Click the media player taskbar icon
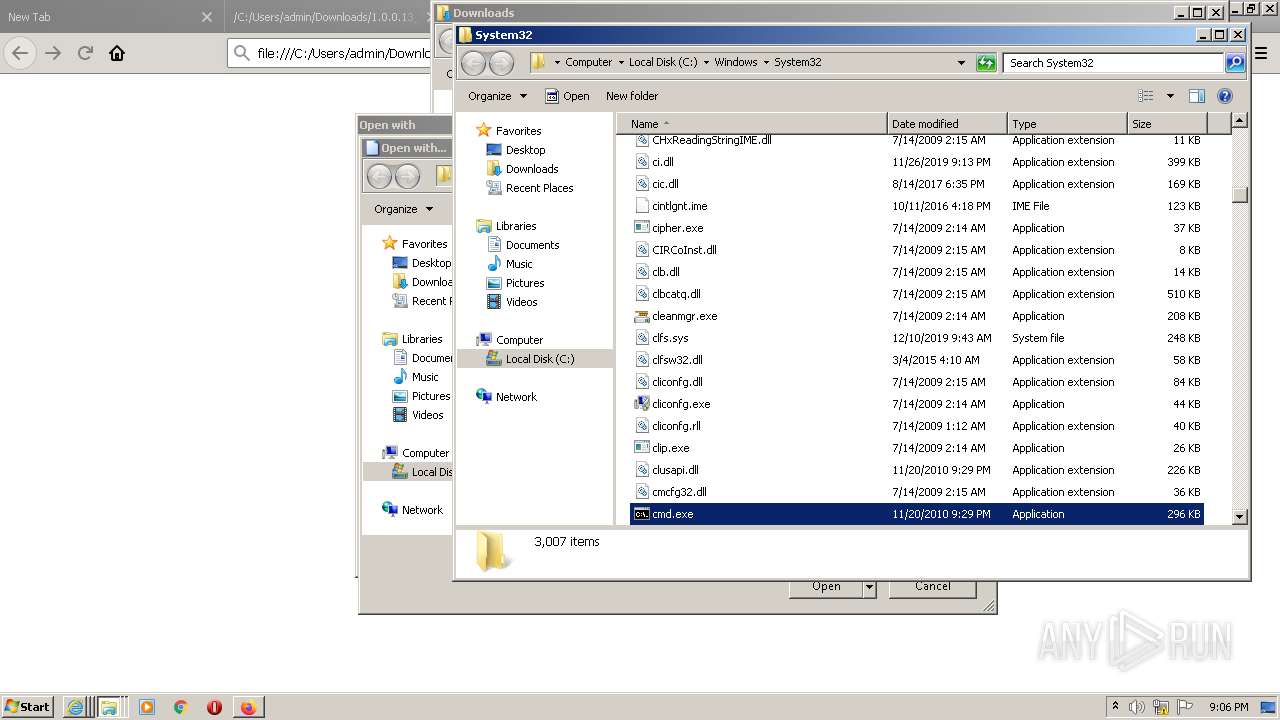This screenshot has height=720, width=1280. (147, 707)
